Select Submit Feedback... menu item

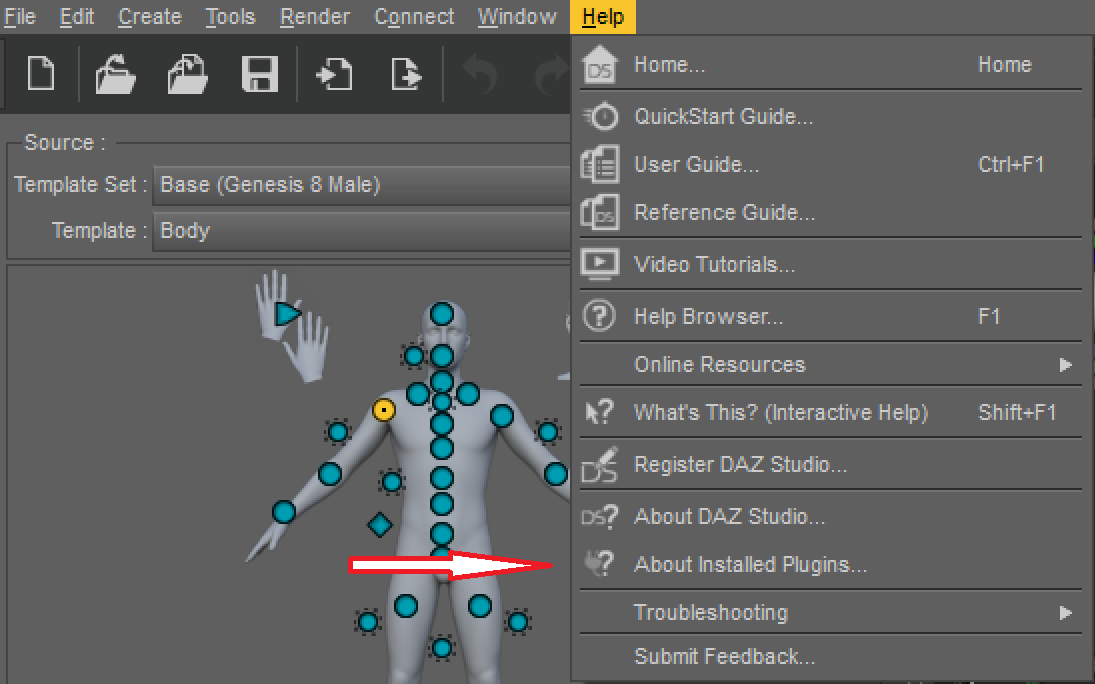(831, 657)
